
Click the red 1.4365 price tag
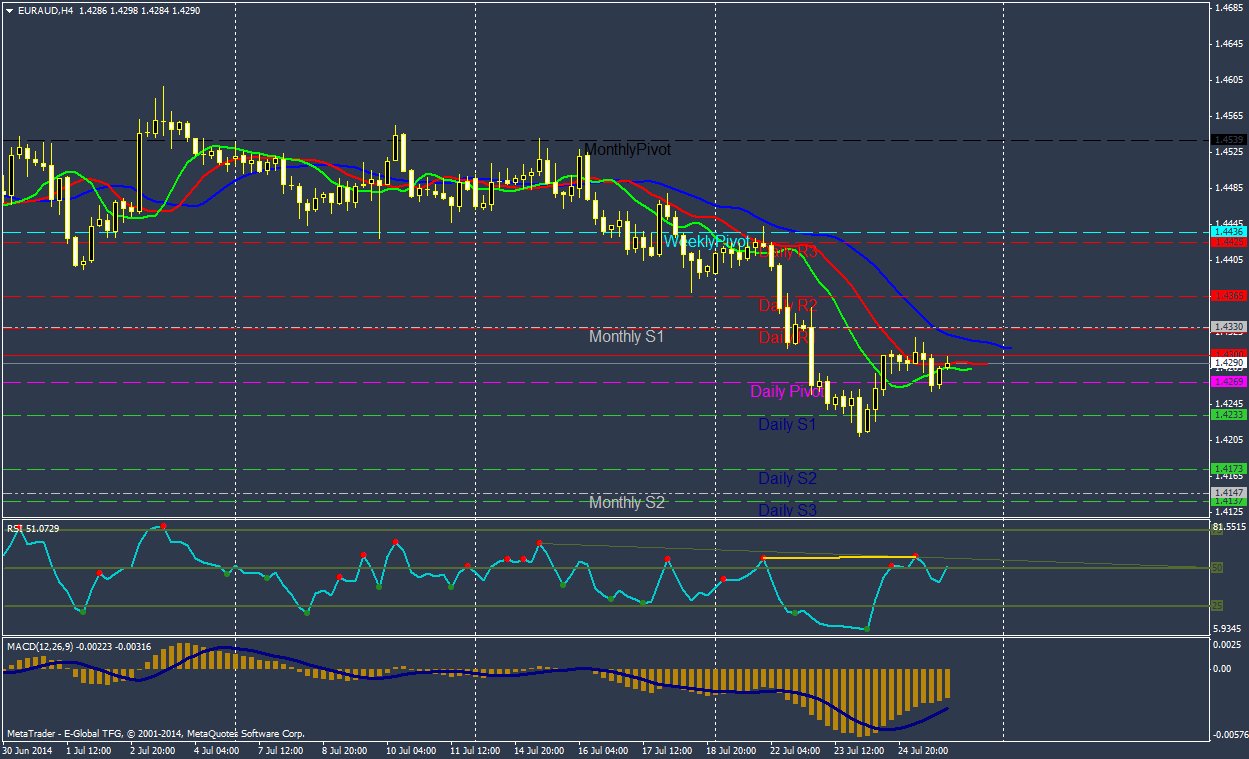[x=1227, y=296]
